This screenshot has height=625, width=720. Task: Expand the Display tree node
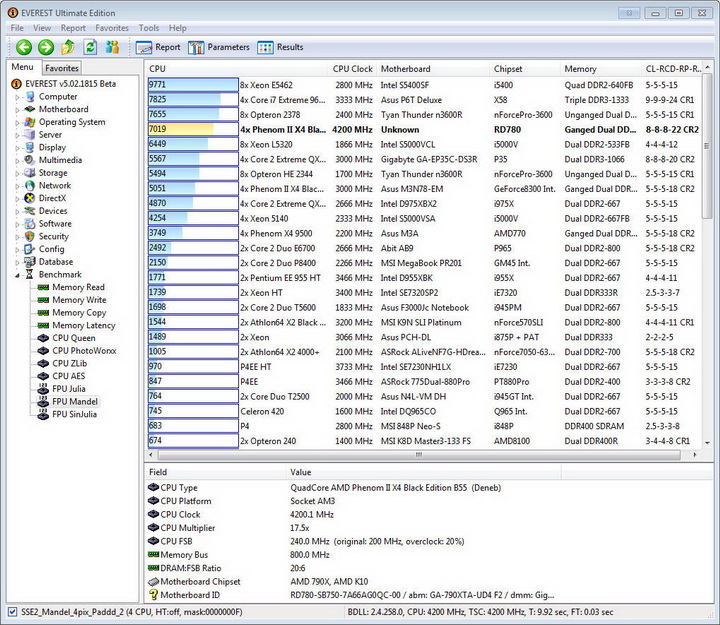tap(17, 148)
